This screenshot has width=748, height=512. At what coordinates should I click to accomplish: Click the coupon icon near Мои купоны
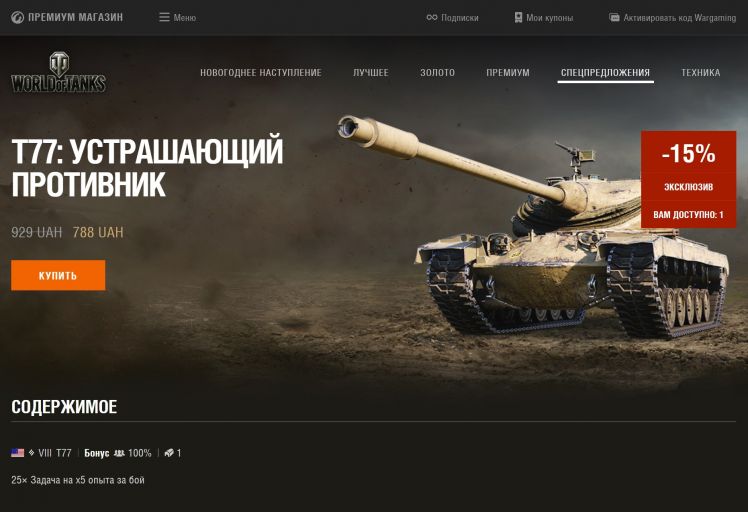[518, 18]
